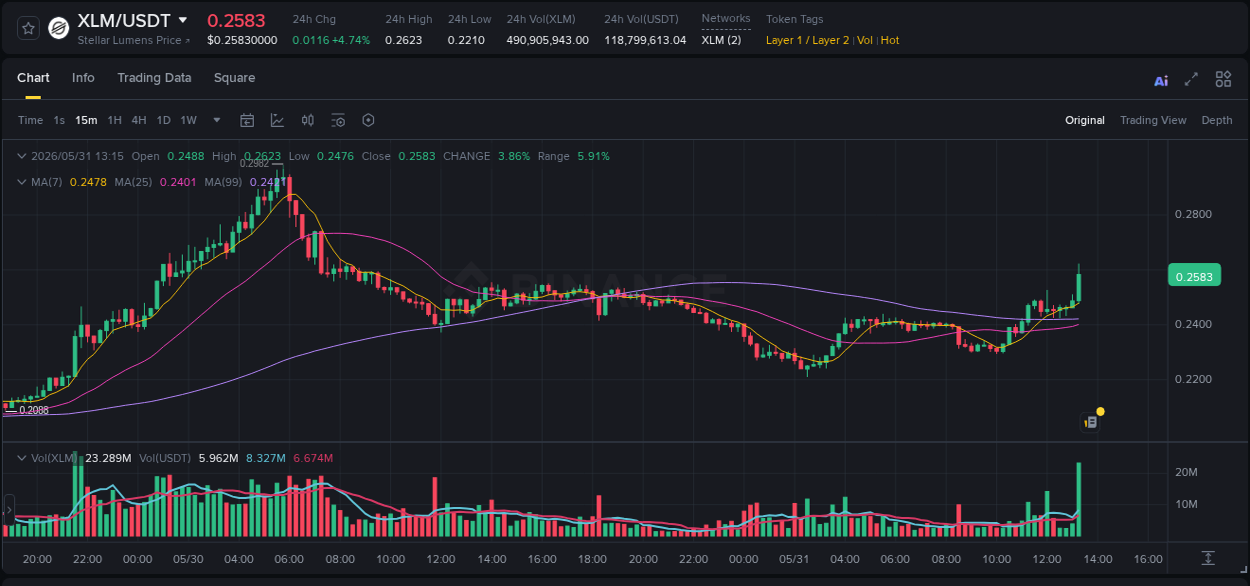This screenshot has width=1250, height=586.
Task: Switch to Trading View chart
Action: pyautogui.click(x=1153, y=120)
